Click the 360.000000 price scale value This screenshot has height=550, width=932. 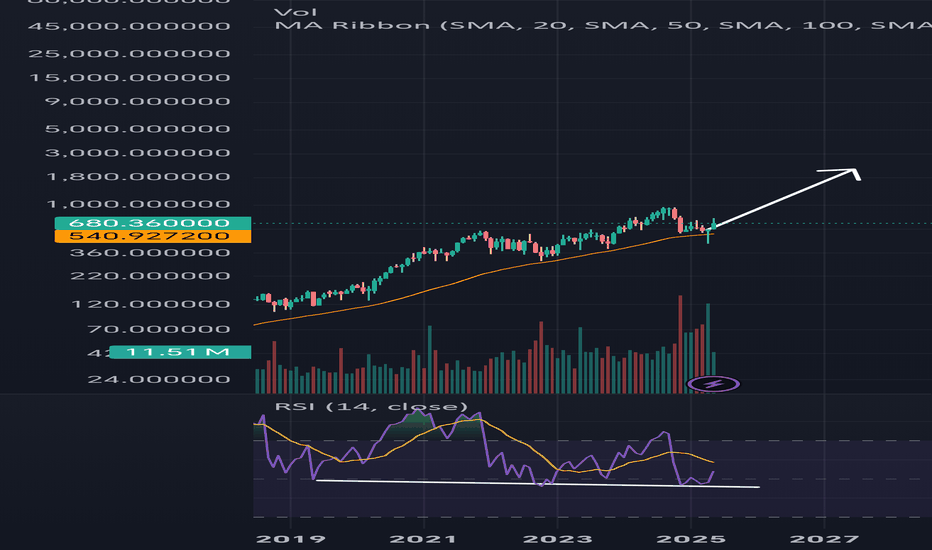[150, 253]
